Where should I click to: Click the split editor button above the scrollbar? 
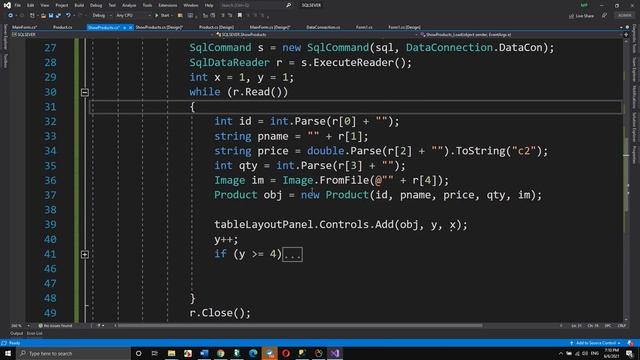pyautogui.click(x=626, y=35)
